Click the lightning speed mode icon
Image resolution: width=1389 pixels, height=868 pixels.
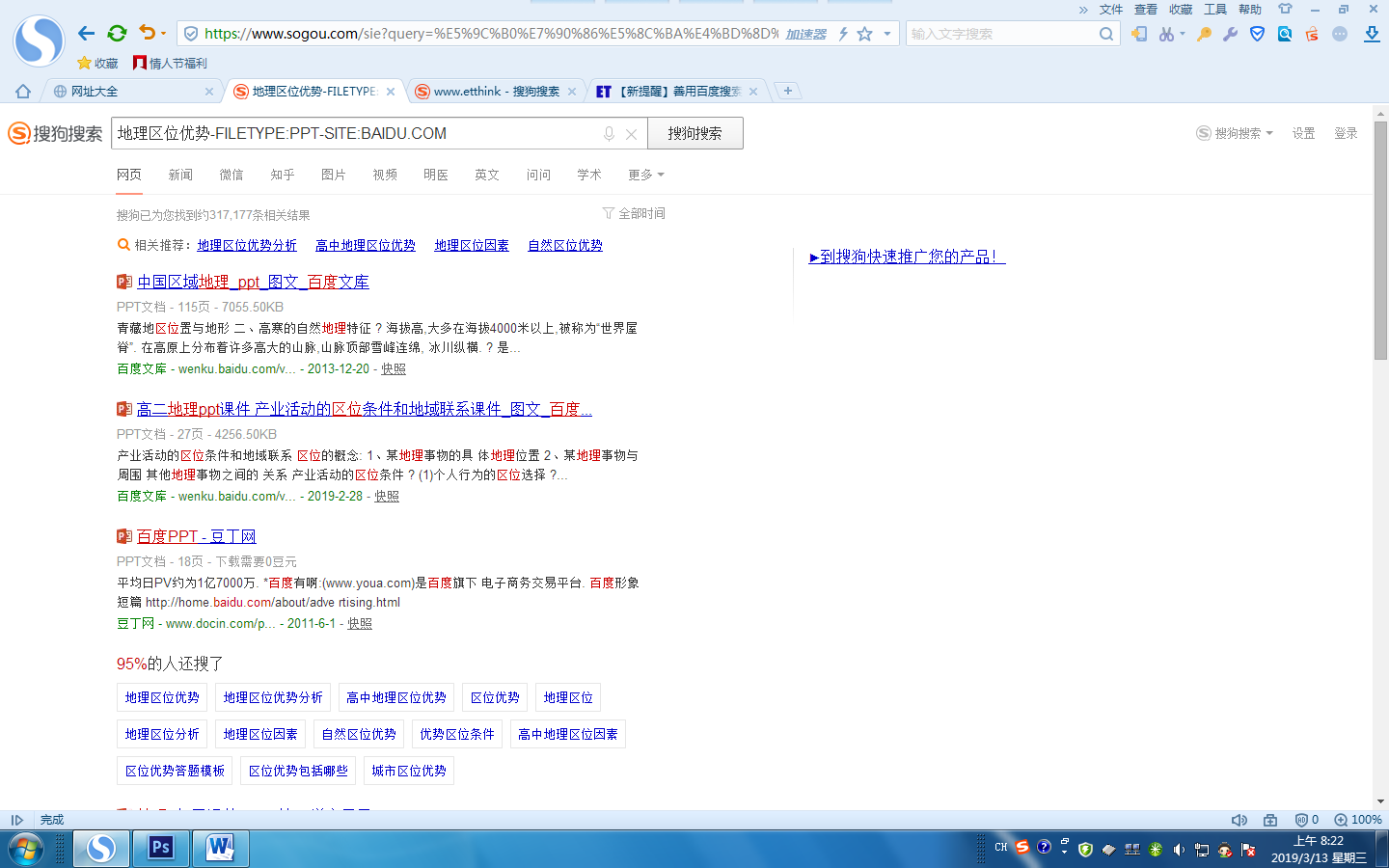click(843, 34)
